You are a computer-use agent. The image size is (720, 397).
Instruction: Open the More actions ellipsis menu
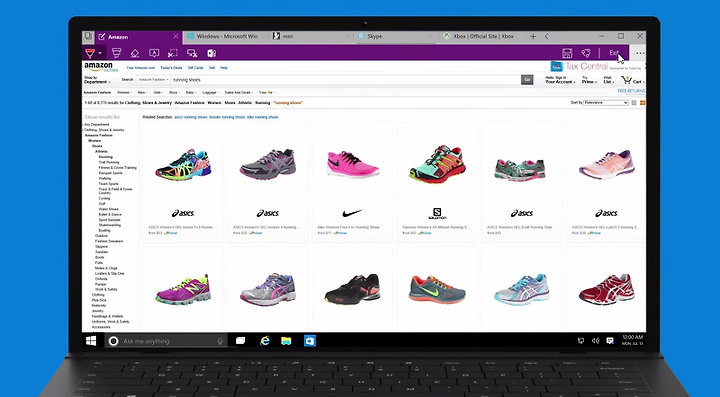[x=640, y=53]
